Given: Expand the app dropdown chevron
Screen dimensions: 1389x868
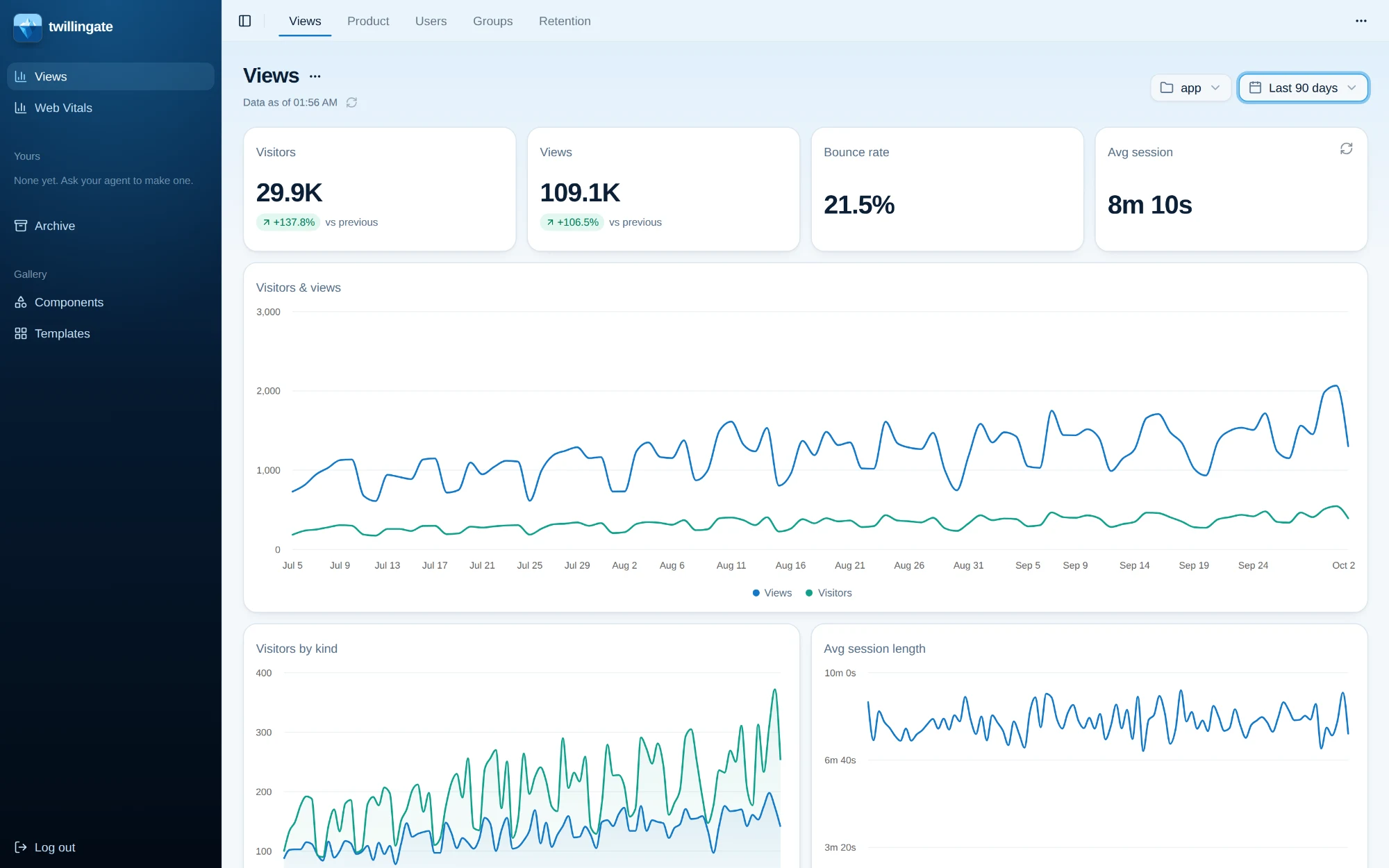Looking at the screenshot, I should tap(1215, 87).
